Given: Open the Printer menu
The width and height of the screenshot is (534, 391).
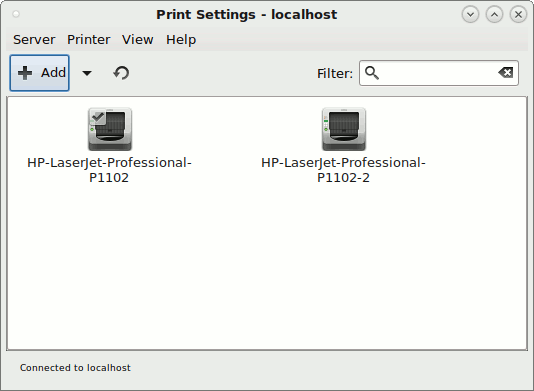Looking at the screenshot, I should (x=89, y=40).
